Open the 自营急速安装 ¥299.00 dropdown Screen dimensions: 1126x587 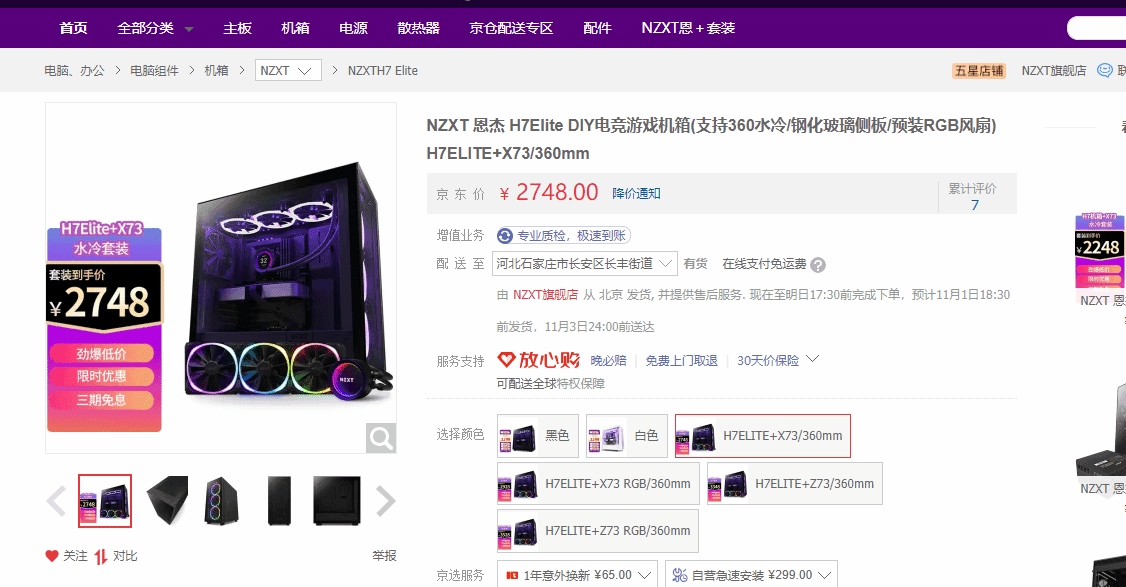click(751, 575)
